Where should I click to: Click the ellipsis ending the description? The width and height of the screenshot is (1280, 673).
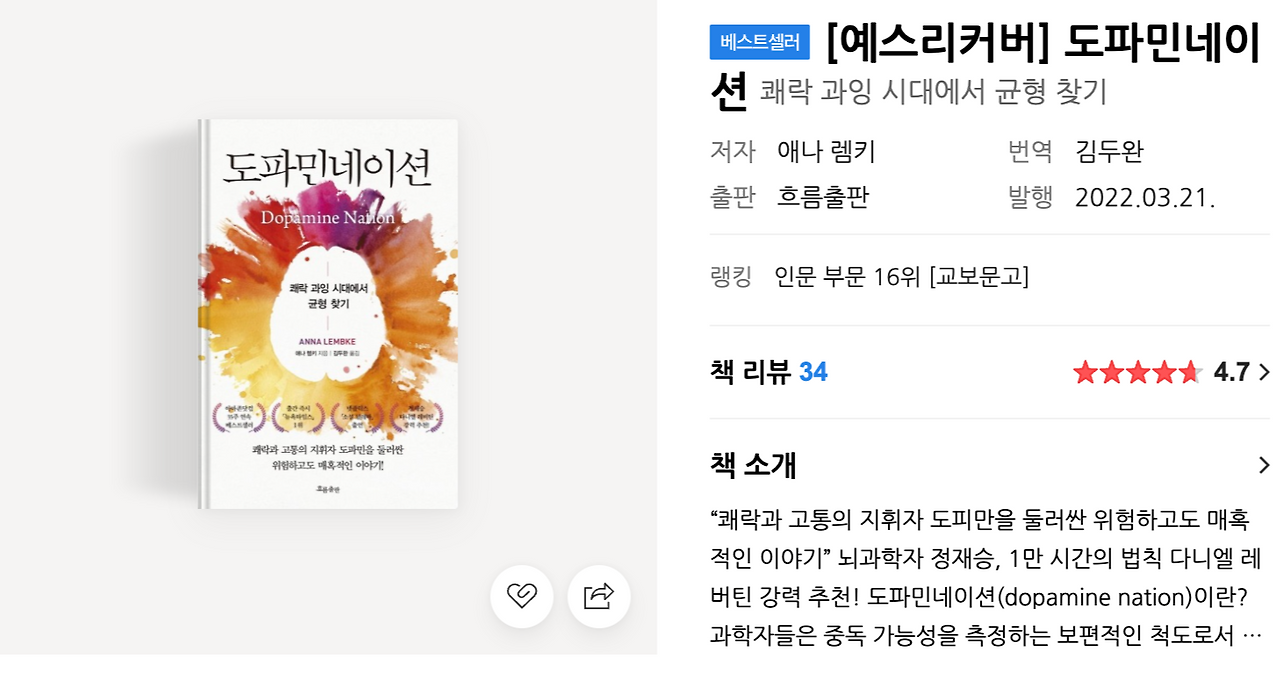pos(1251,635)
